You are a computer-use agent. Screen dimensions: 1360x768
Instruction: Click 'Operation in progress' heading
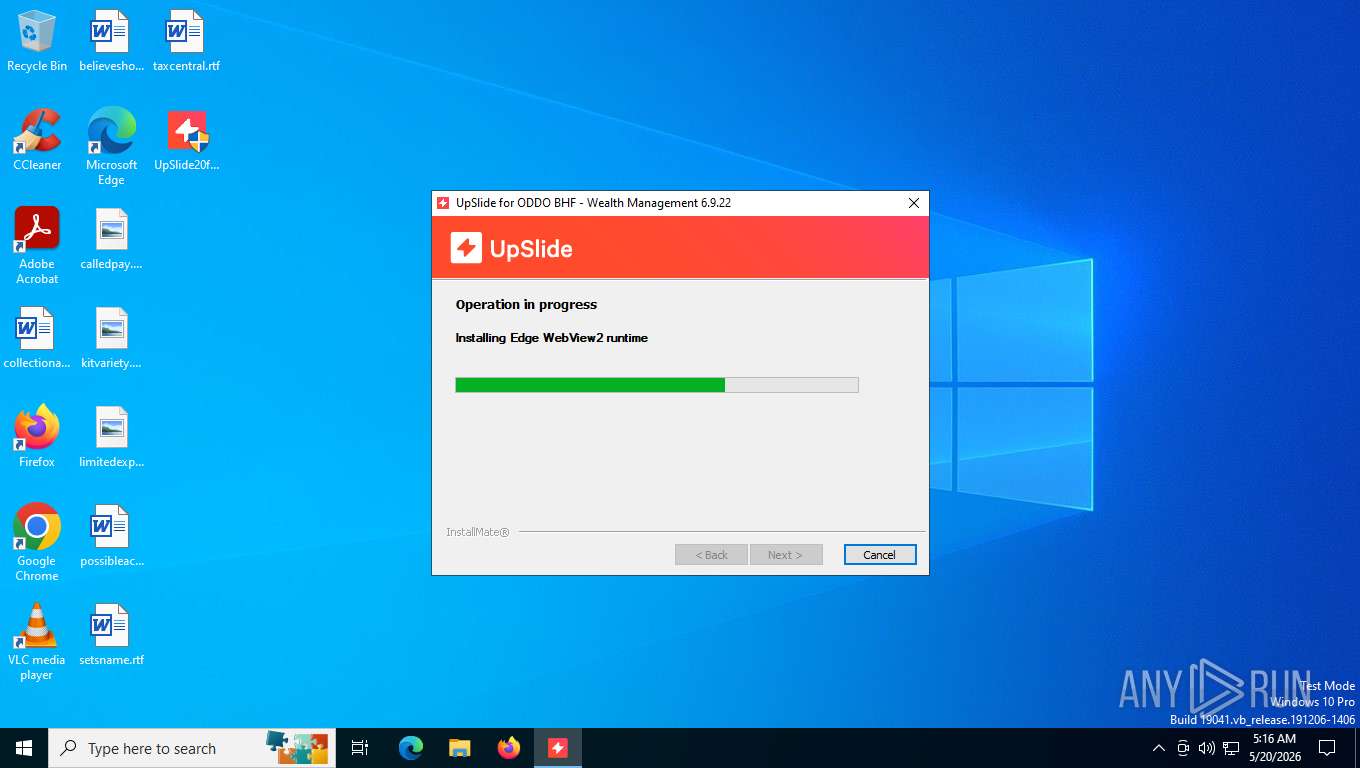(526, 304)
